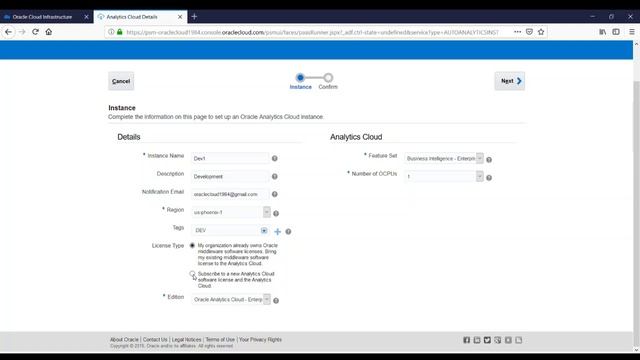Click the Instance Name input field
The image size is (640, 360).
(230, 158)
